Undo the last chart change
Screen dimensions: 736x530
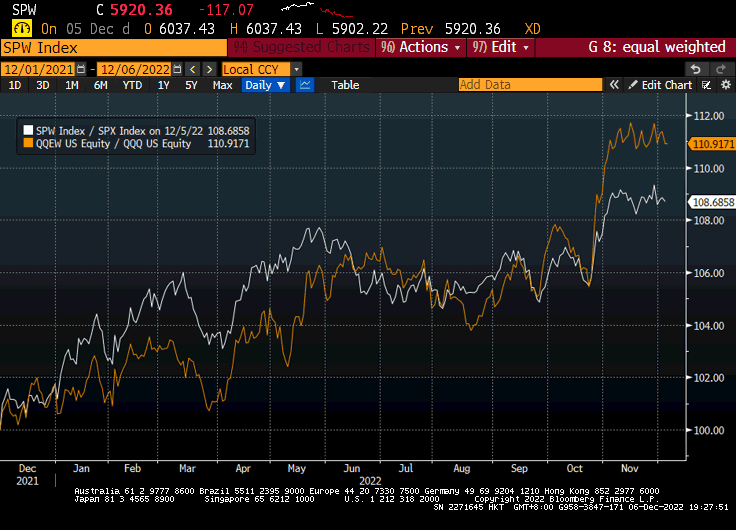[x=696, y=69]
